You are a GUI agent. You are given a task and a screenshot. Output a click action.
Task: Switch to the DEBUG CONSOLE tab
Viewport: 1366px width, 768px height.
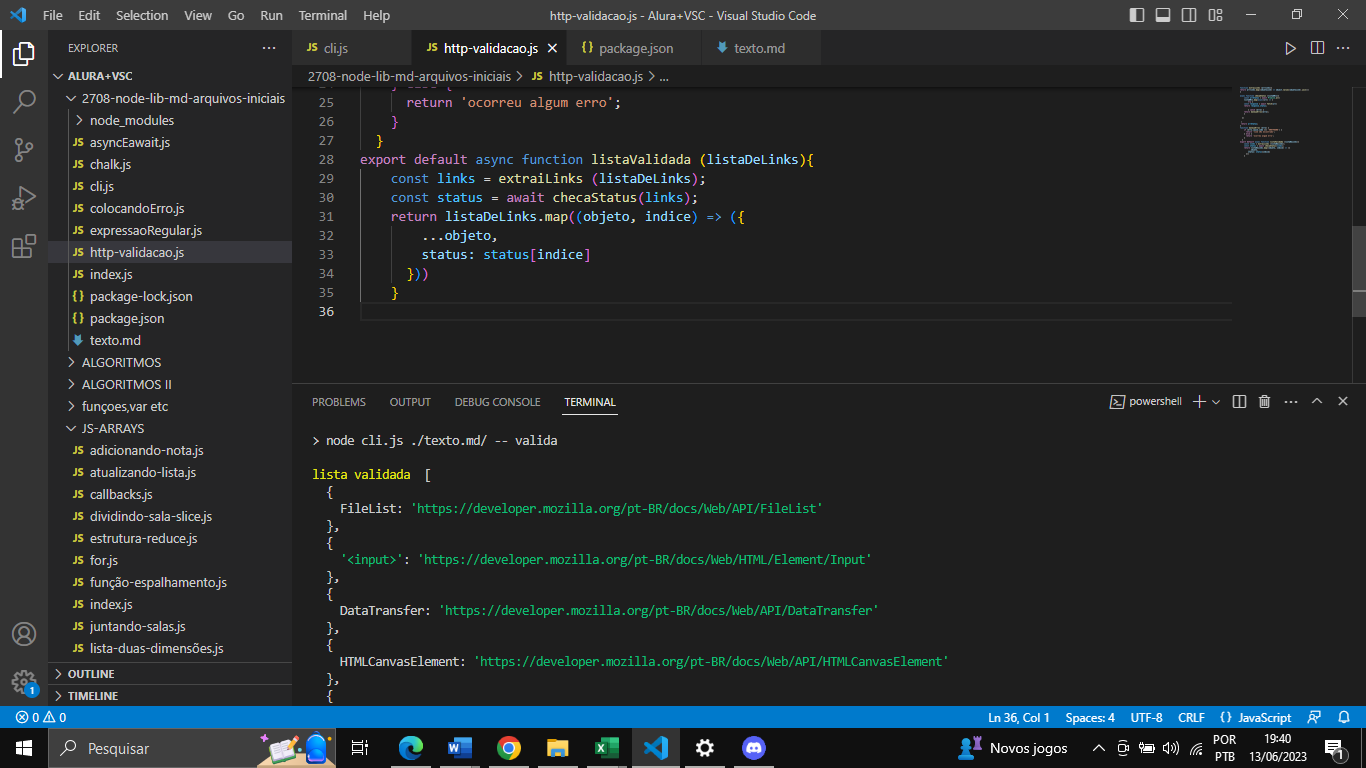(497, 402)
